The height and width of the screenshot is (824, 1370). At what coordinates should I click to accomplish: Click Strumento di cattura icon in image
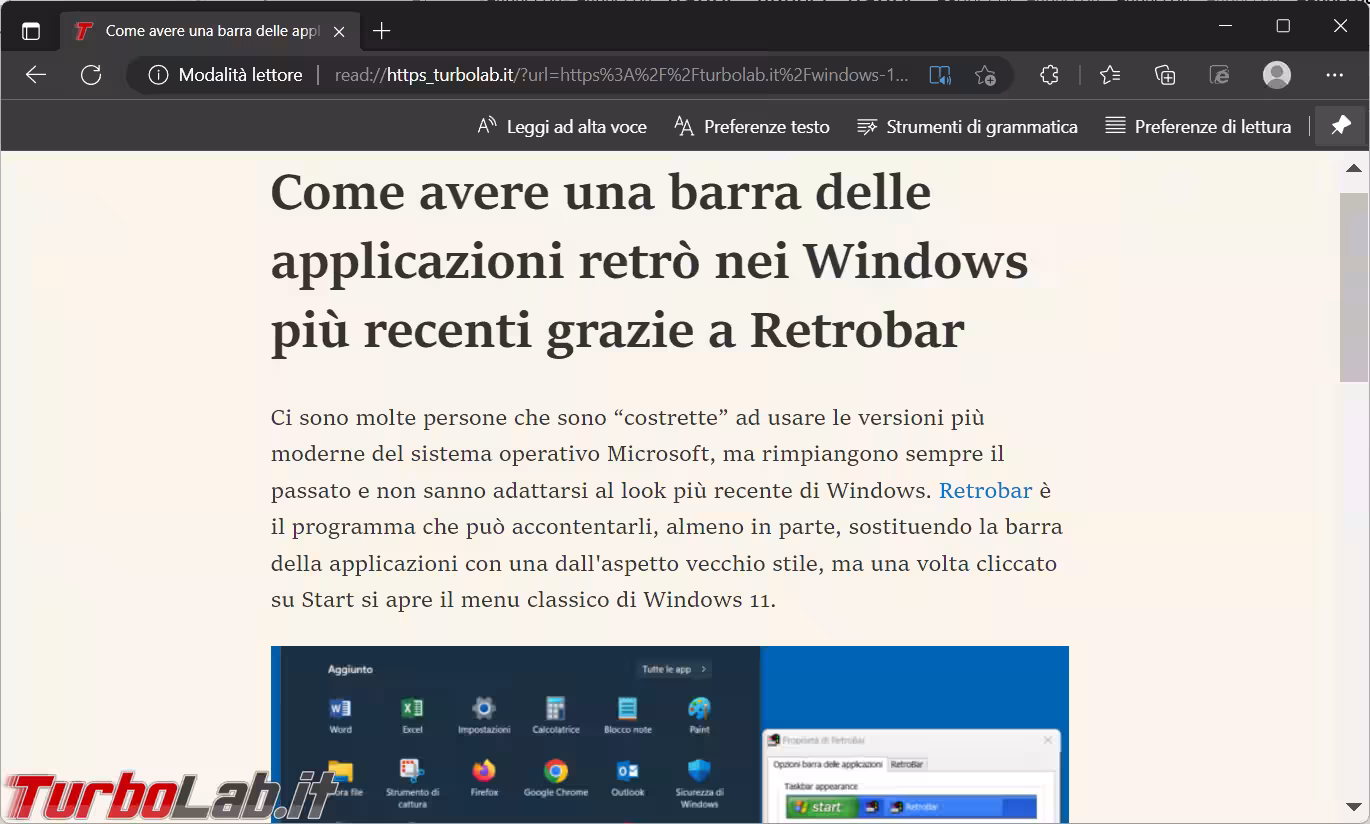point(412,770)
